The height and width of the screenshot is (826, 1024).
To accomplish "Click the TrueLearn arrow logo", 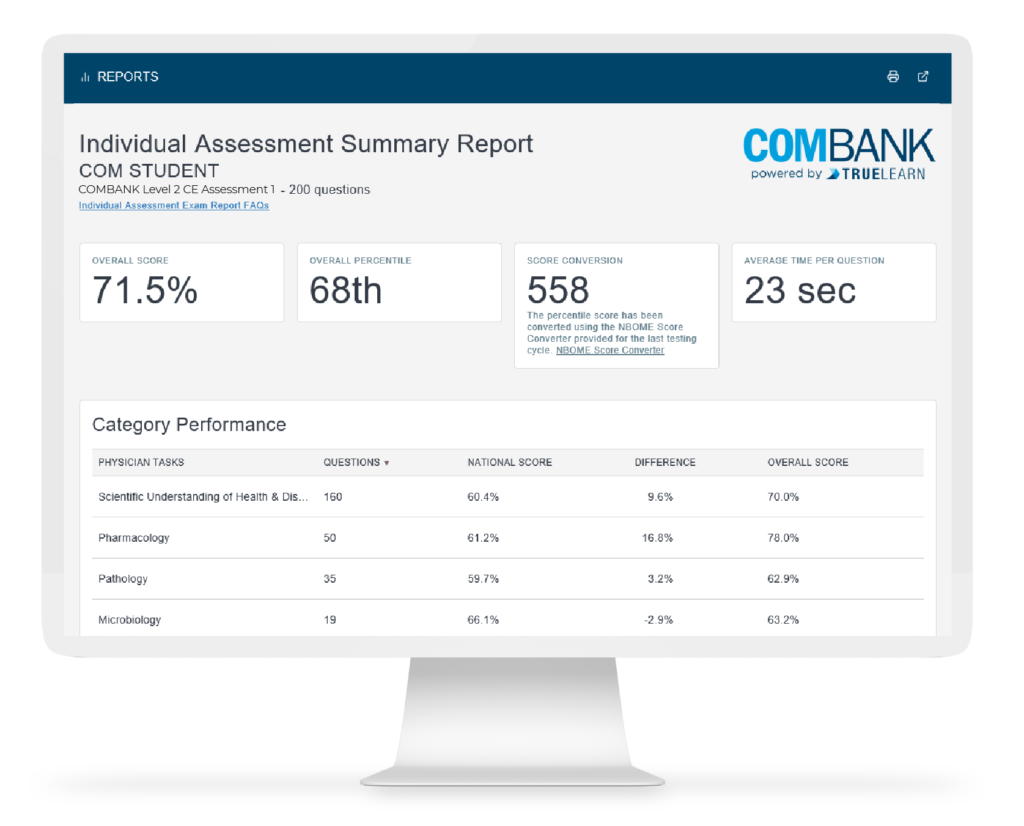I will point(831,172).
